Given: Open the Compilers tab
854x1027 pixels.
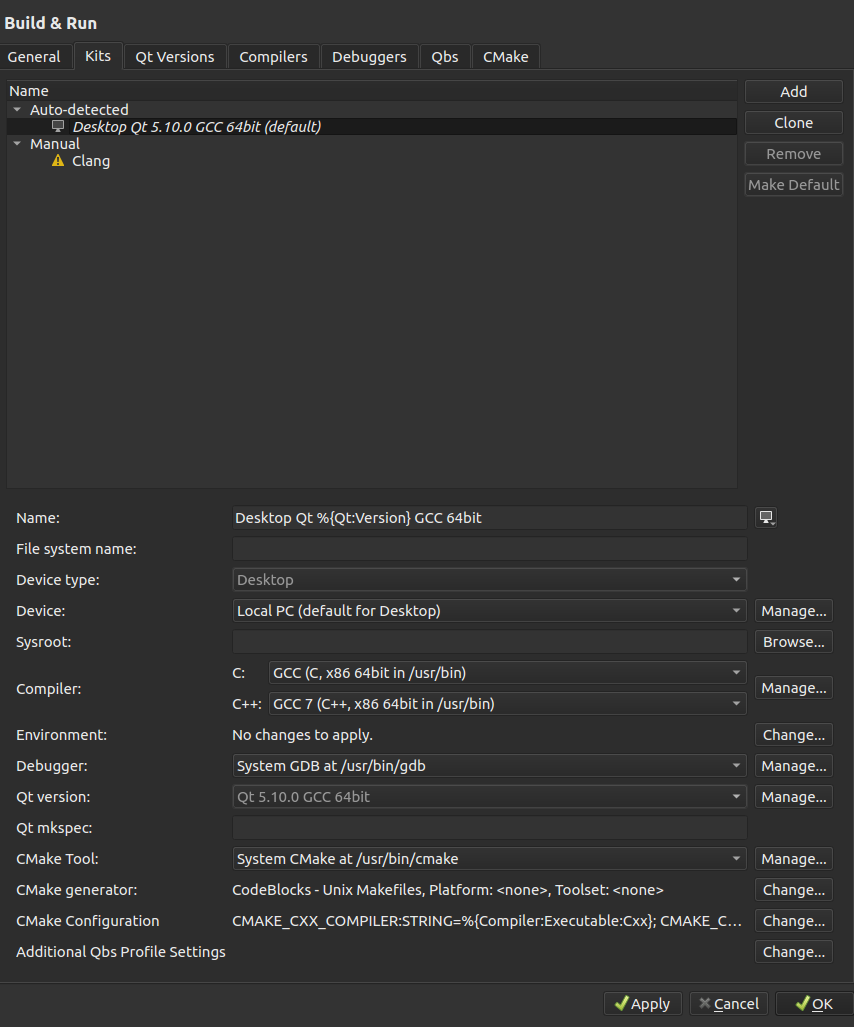Looking at the screenshot, I should (273, 57).
